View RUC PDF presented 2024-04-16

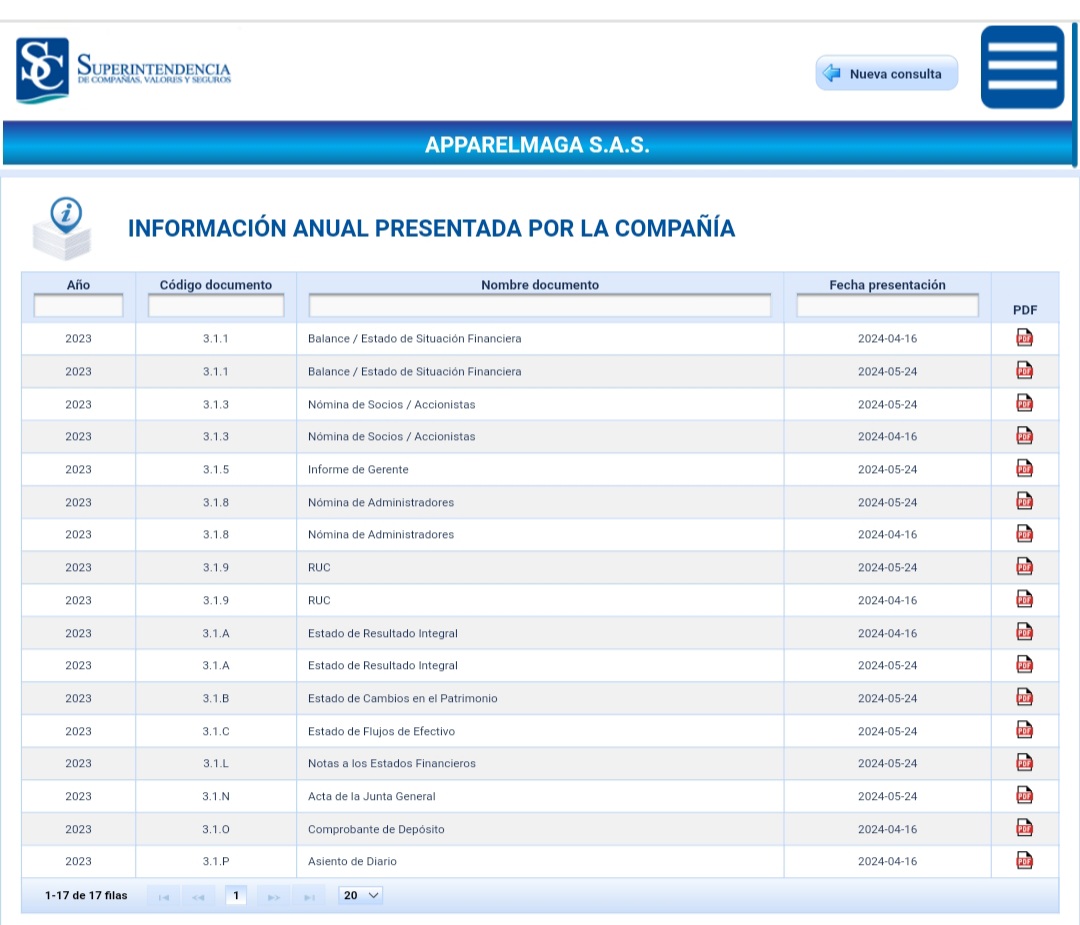(x=1024, y=599)
